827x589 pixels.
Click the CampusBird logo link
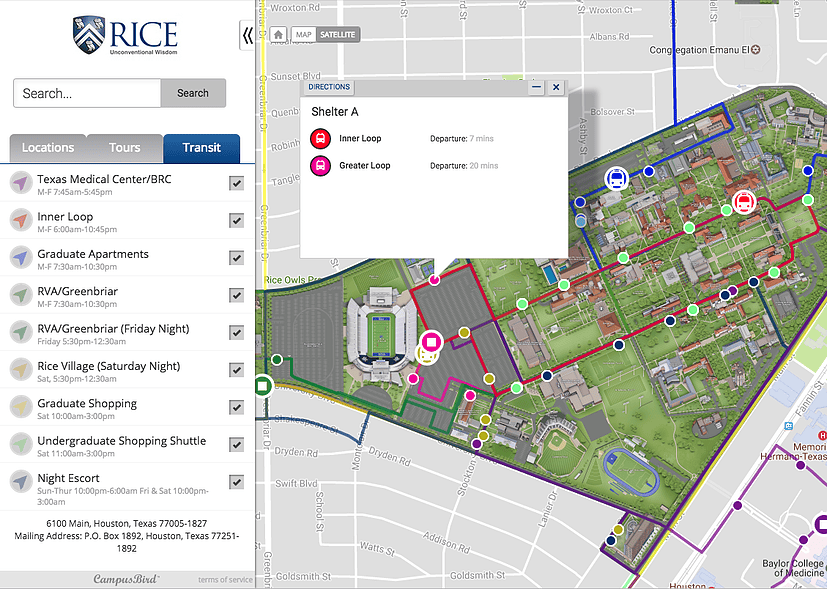pyautogui.click(x=127, y=579)
